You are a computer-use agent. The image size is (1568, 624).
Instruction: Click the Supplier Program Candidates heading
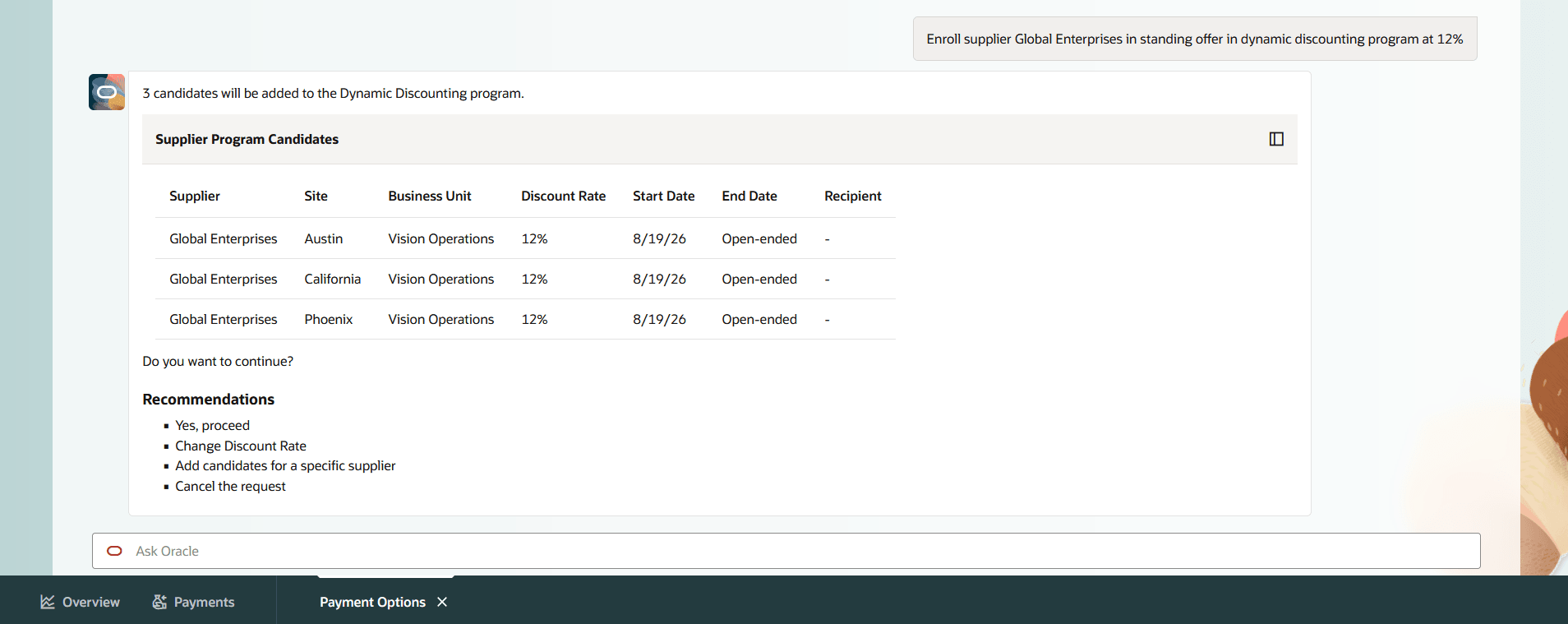(x=247, y=139)
